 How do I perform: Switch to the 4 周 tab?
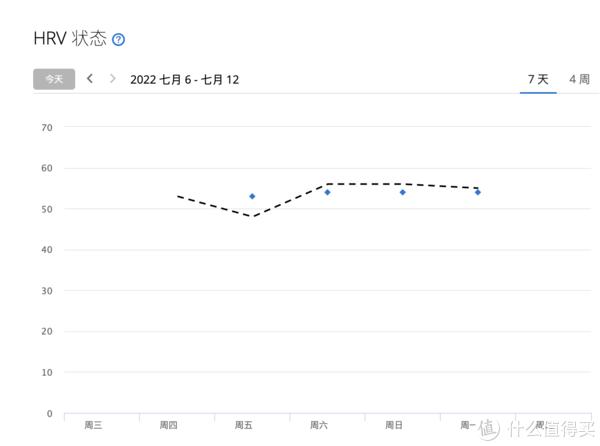tap(579, 80)
